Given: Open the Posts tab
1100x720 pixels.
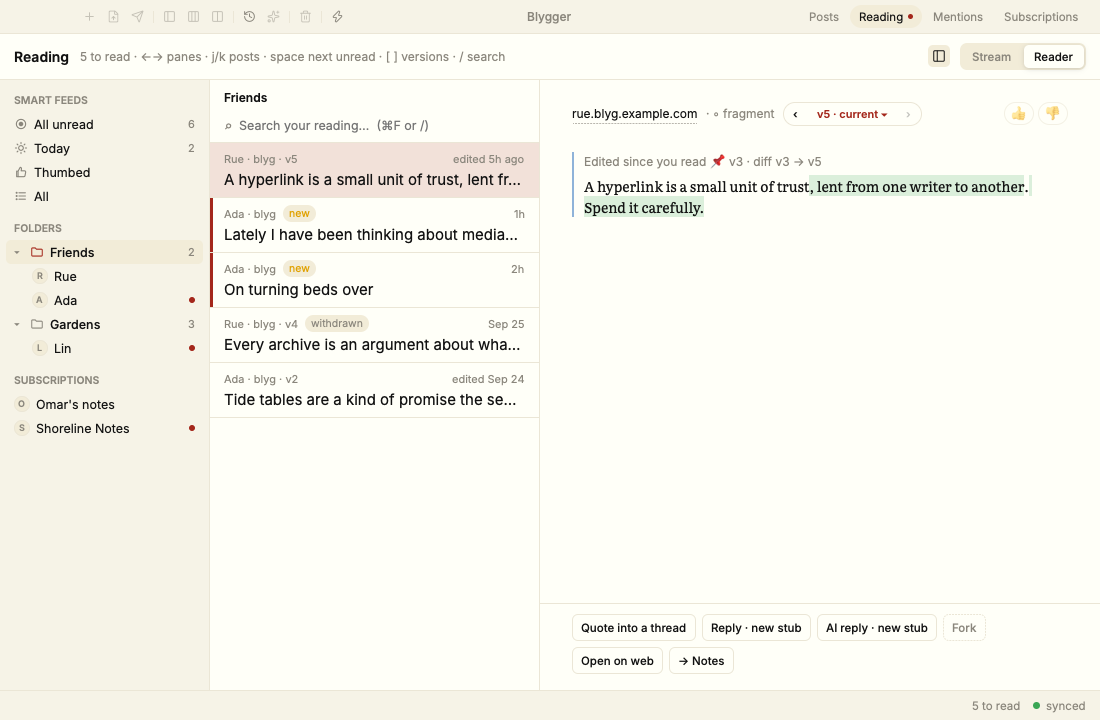Looking at the screenshot, I should pyautogui.click(x=824, y=17).
